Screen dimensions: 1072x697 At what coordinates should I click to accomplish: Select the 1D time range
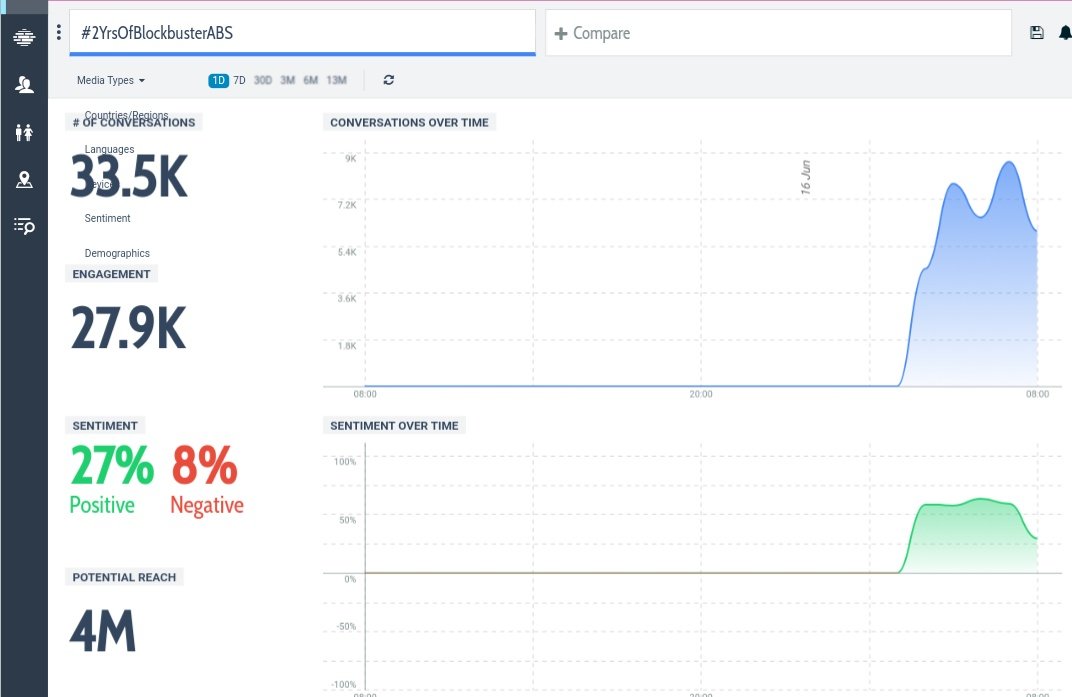click(x=218, y=80)
